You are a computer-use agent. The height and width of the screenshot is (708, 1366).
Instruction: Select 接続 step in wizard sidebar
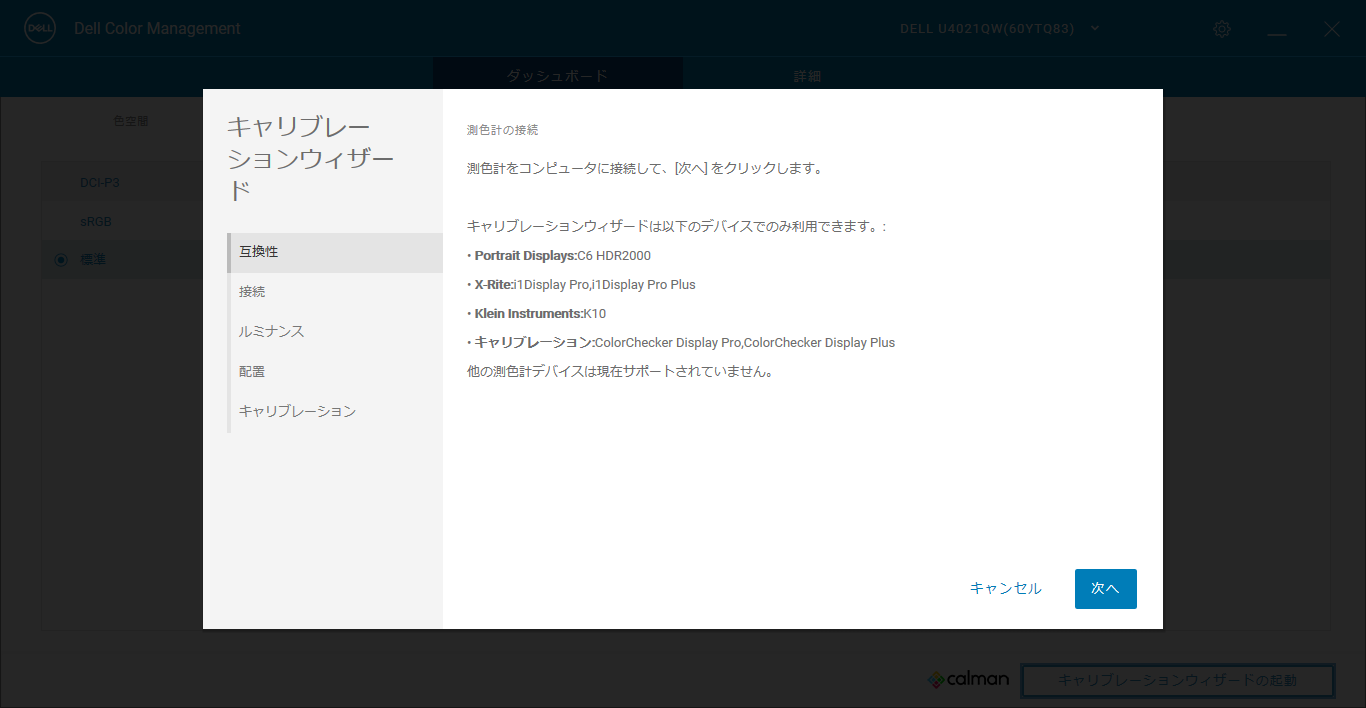click(335, 292)
